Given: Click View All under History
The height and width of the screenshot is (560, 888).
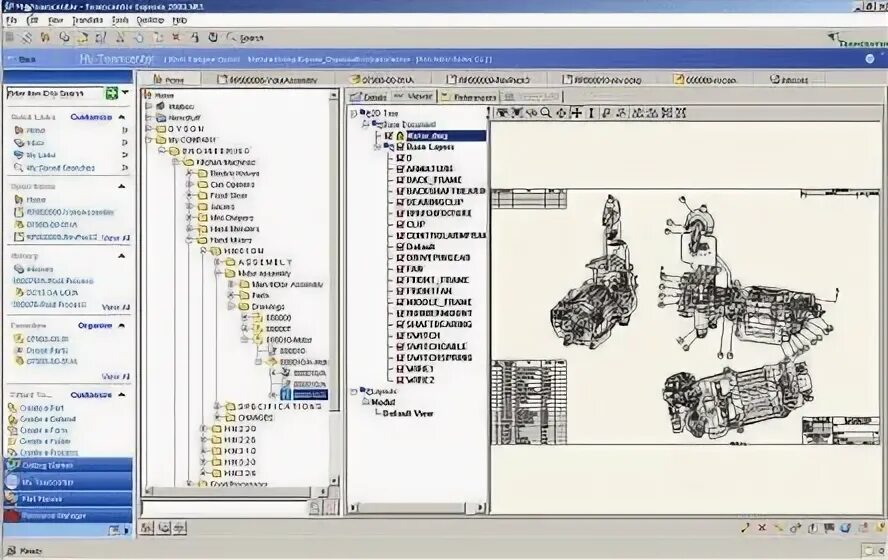Looking at the screenshot, I should click(116, 307).
